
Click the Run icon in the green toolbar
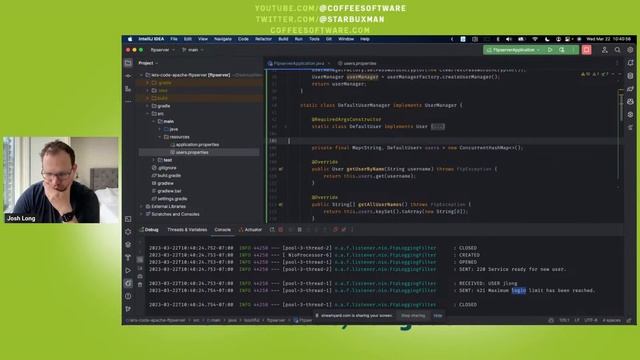pyautogui.click(x=550, y=50)
